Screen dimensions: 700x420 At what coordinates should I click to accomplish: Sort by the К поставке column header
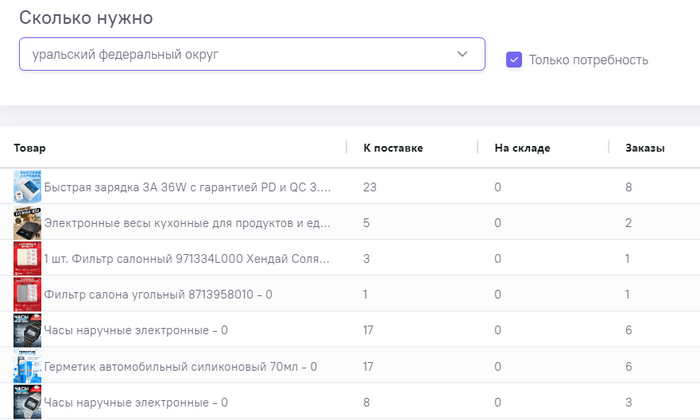(x=392, y=148)
